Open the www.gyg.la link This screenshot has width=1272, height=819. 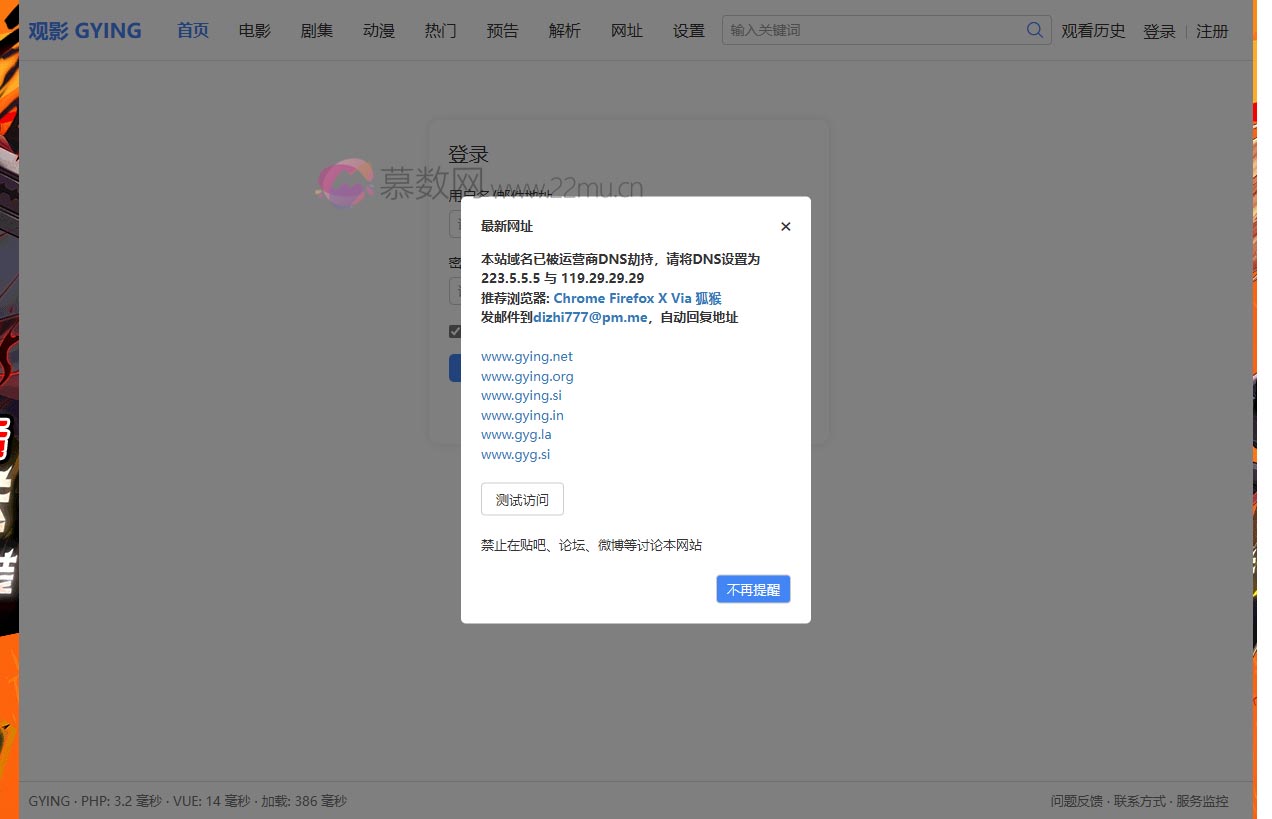tap(516, 434)
